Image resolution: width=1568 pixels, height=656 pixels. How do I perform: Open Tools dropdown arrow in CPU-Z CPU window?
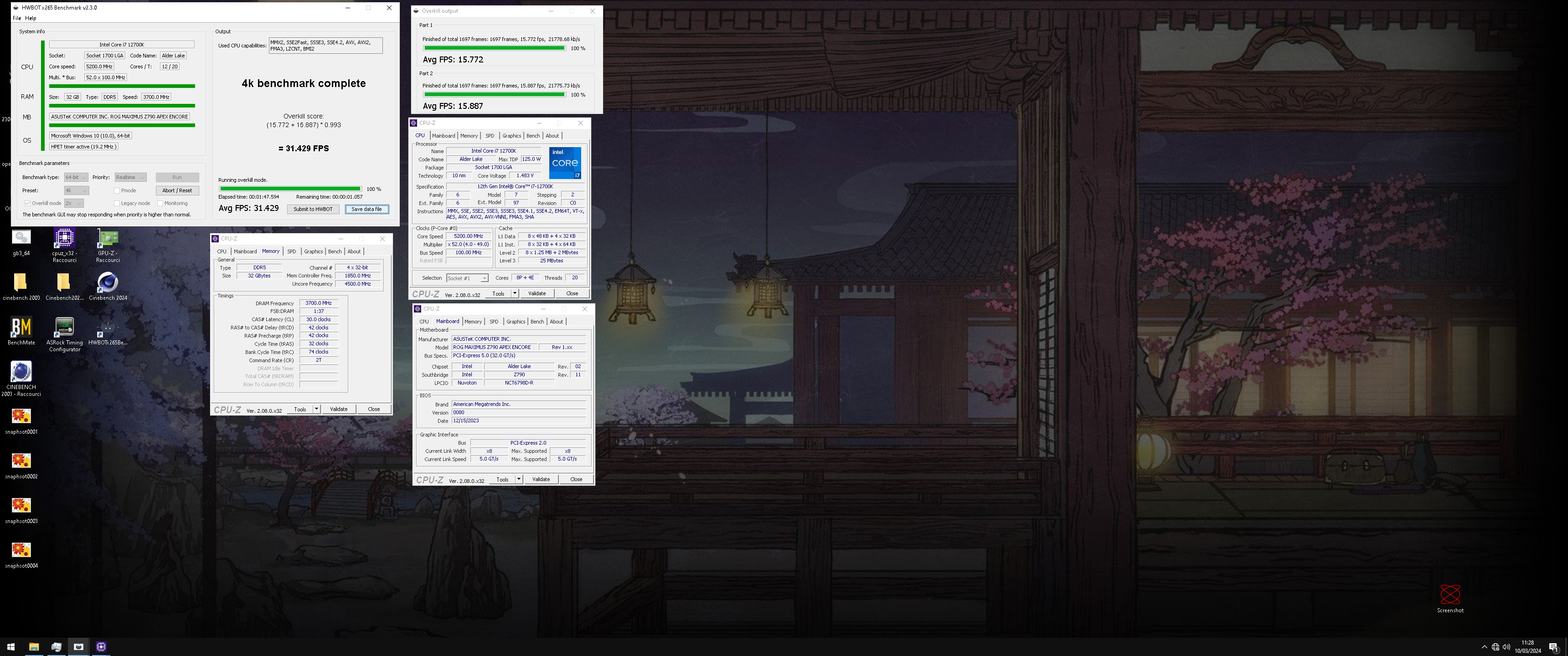pos(515,293)
